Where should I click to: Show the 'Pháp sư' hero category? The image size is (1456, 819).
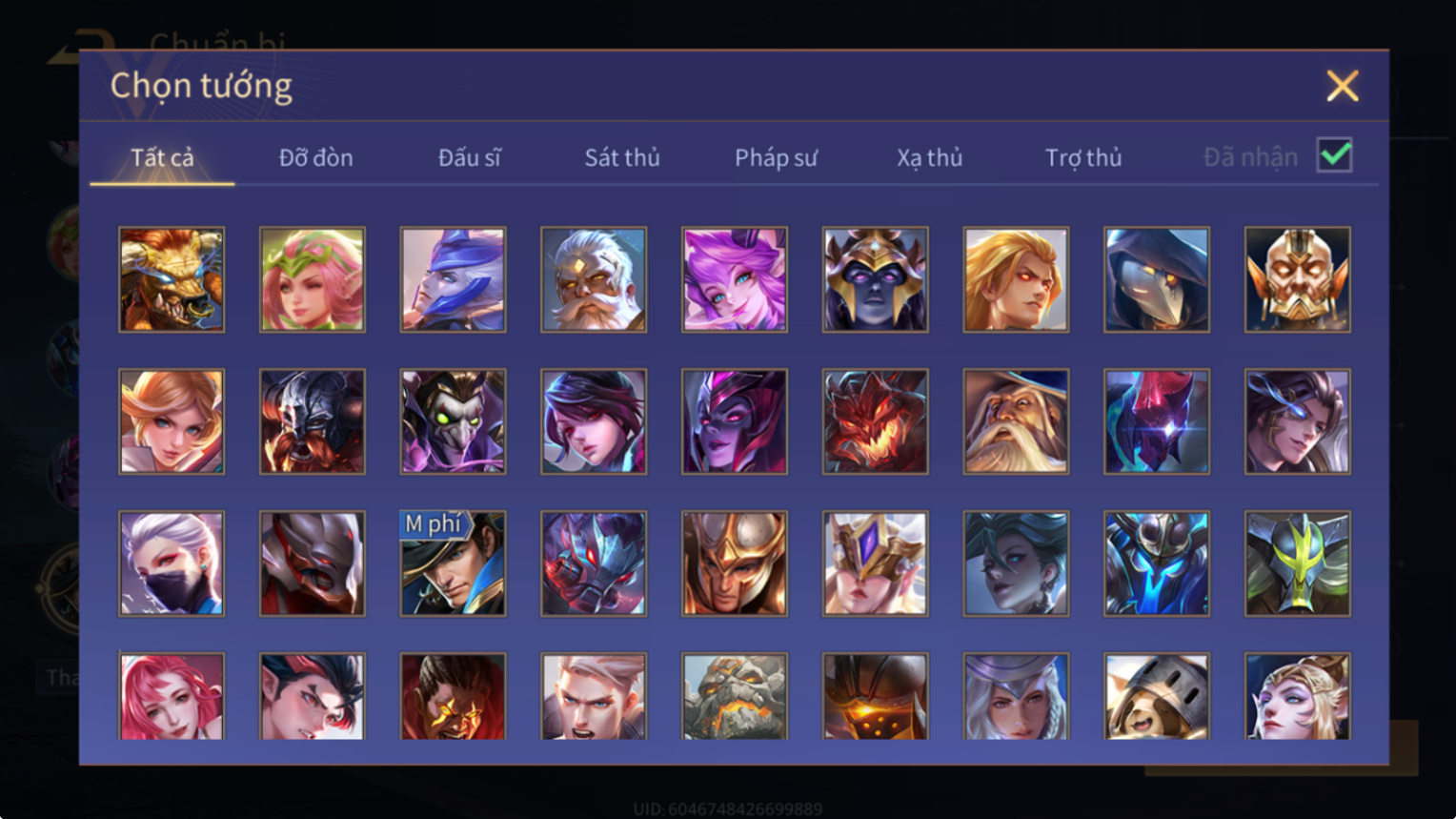(776, 157)
